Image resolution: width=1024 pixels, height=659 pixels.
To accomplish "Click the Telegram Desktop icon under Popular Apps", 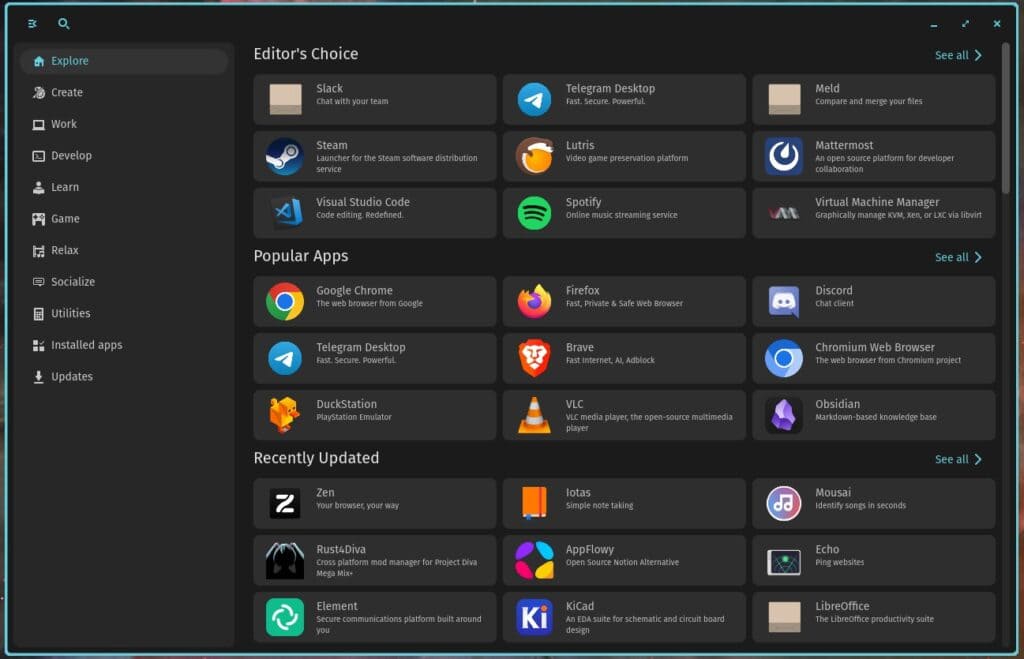I will pyautogui.click(x=285, y=358).
